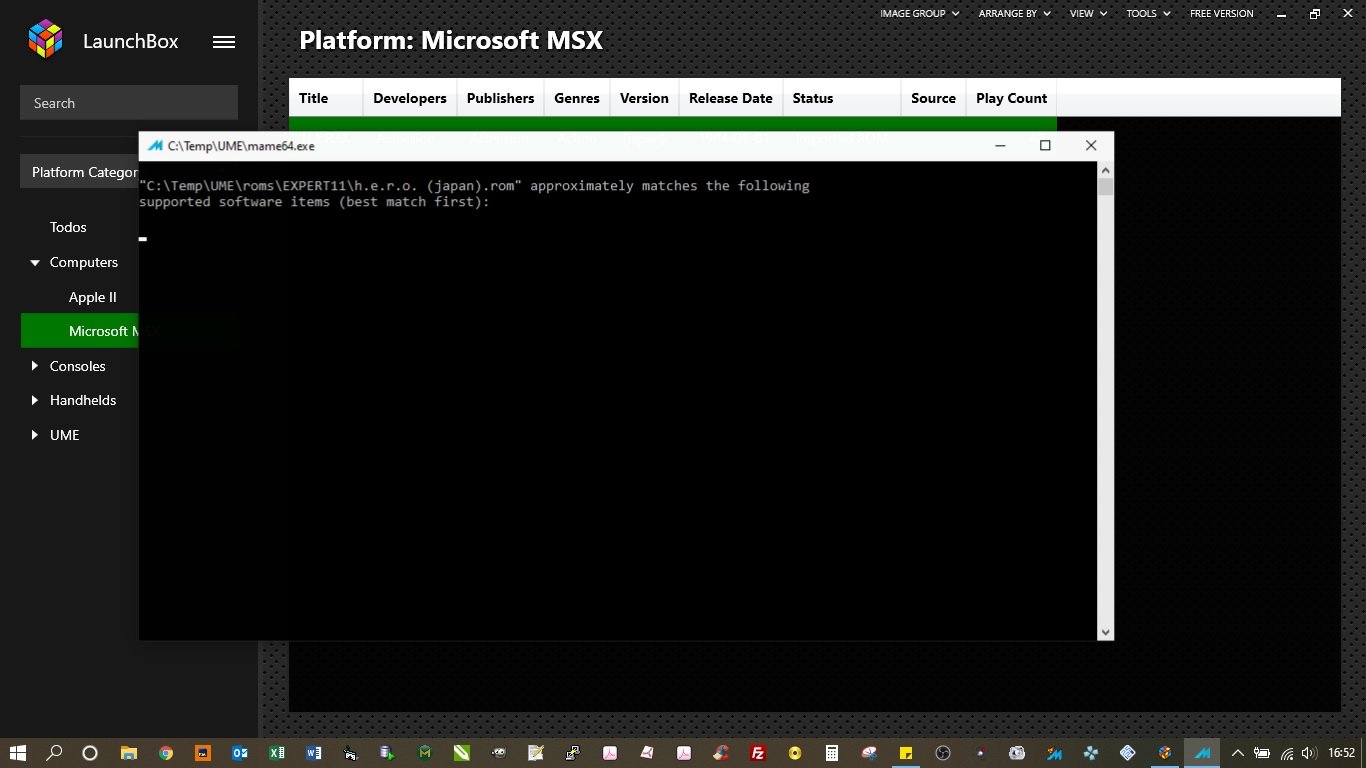Screen dimensions: 1366x768
Task: Sort by the Genres column header
Action: [577, 98]
